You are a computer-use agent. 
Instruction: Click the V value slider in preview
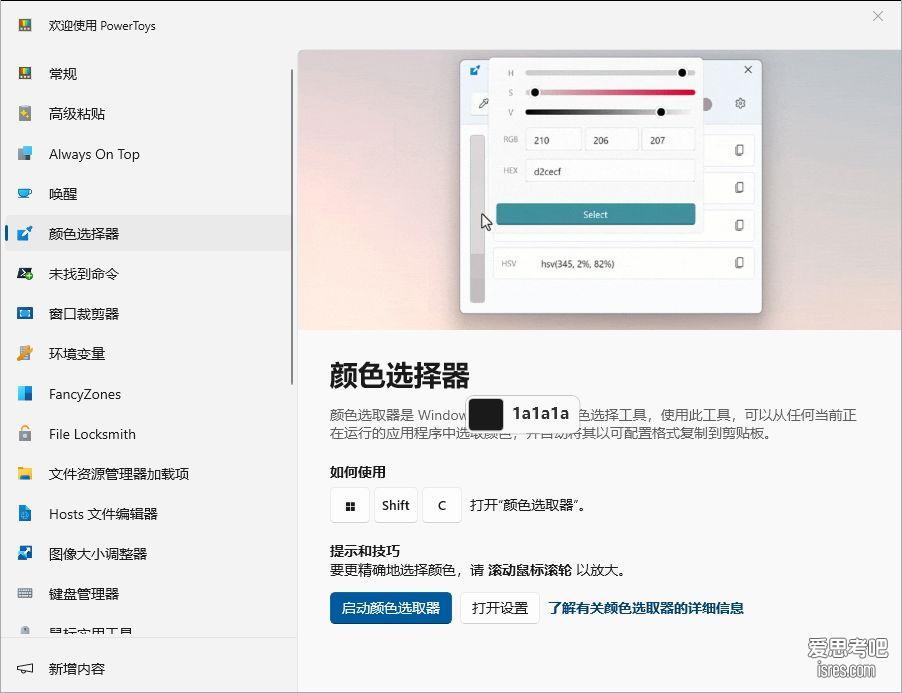coord(610,112)
